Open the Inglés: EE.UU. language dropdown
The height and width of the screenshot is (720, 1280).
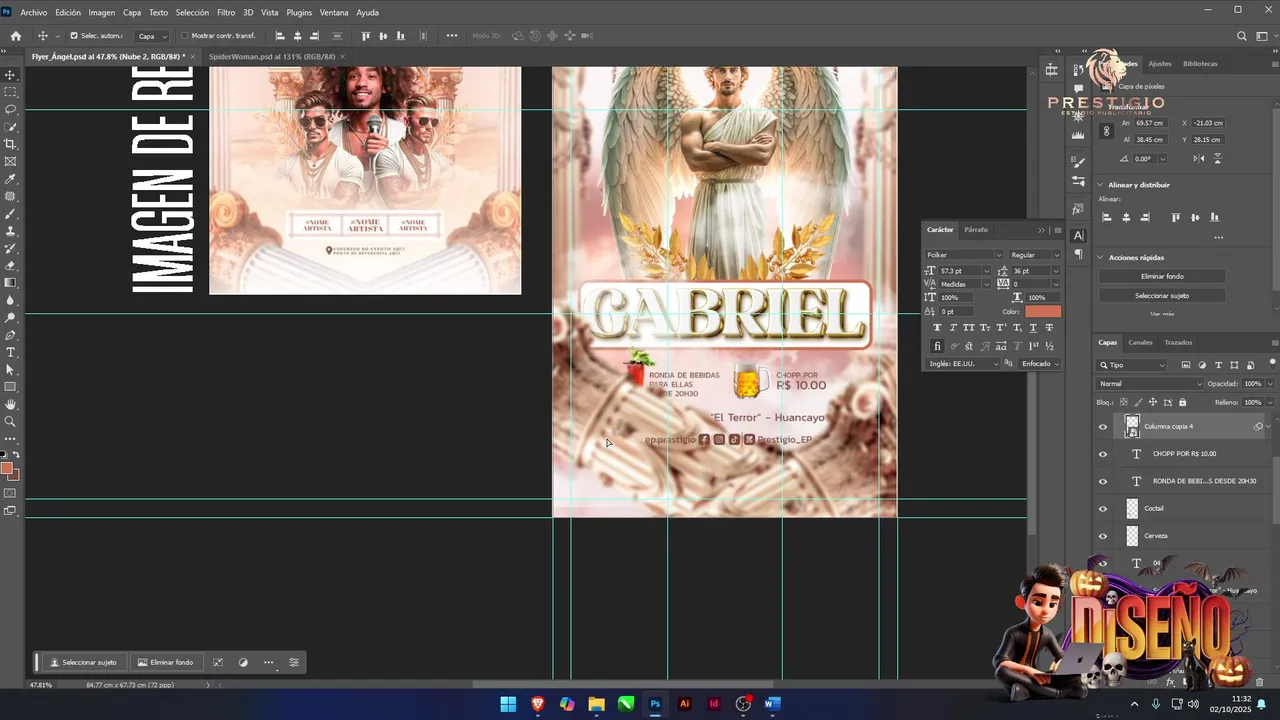point(963,364)
